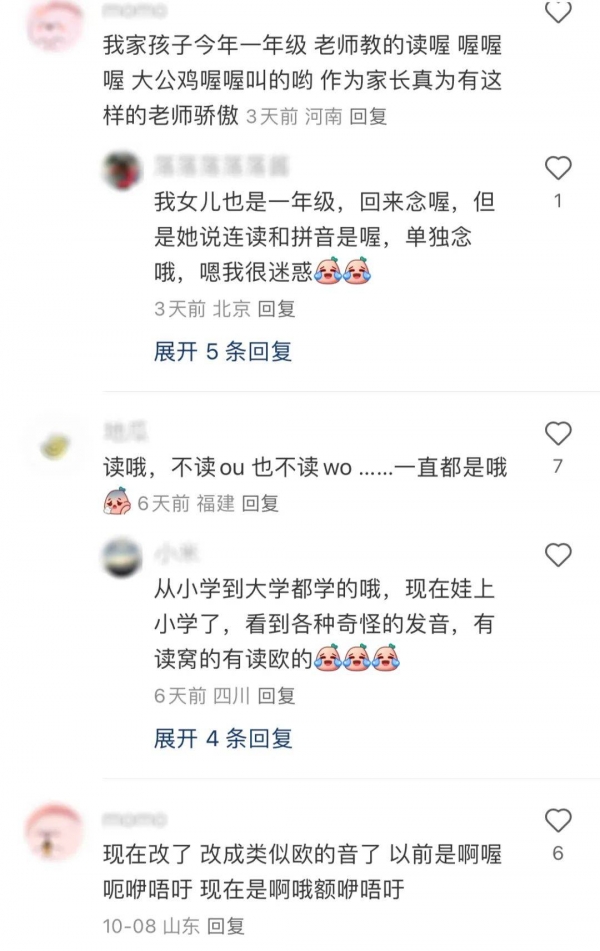Like the 山东 comment with 6 likes

click(x=558, y=821)
